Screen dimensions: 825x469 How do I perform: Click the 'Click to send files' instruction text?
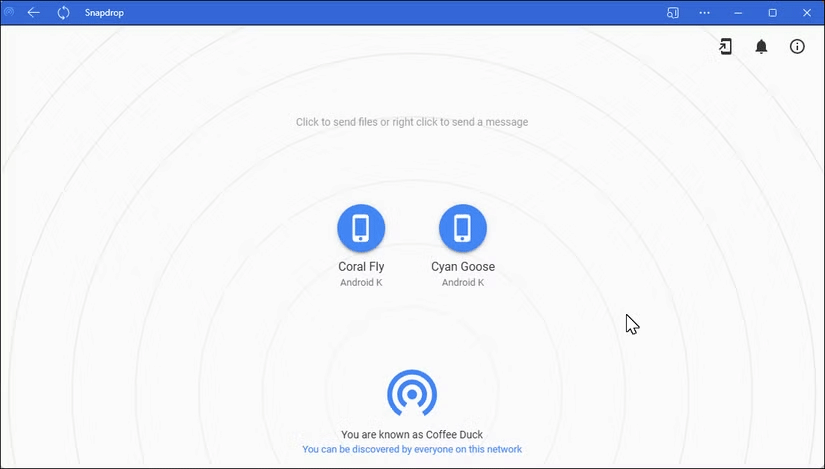(x=411, y=122)
